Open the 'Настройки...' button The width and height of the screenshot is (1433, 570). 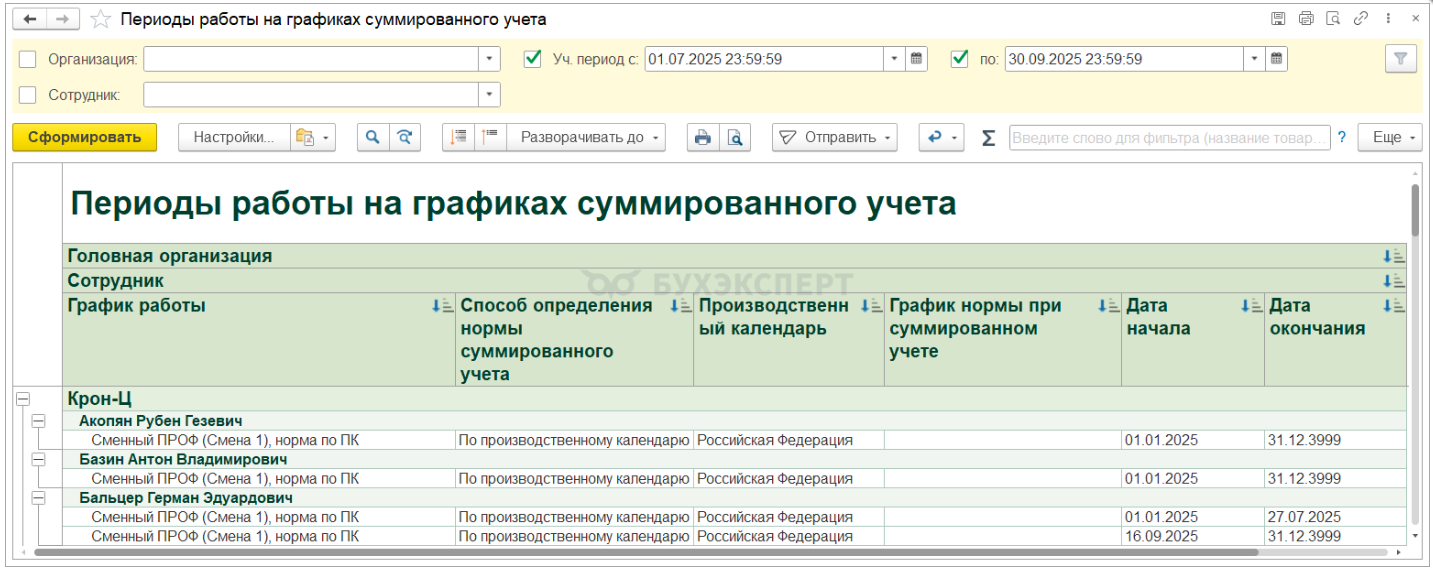[x=234, y=138]
